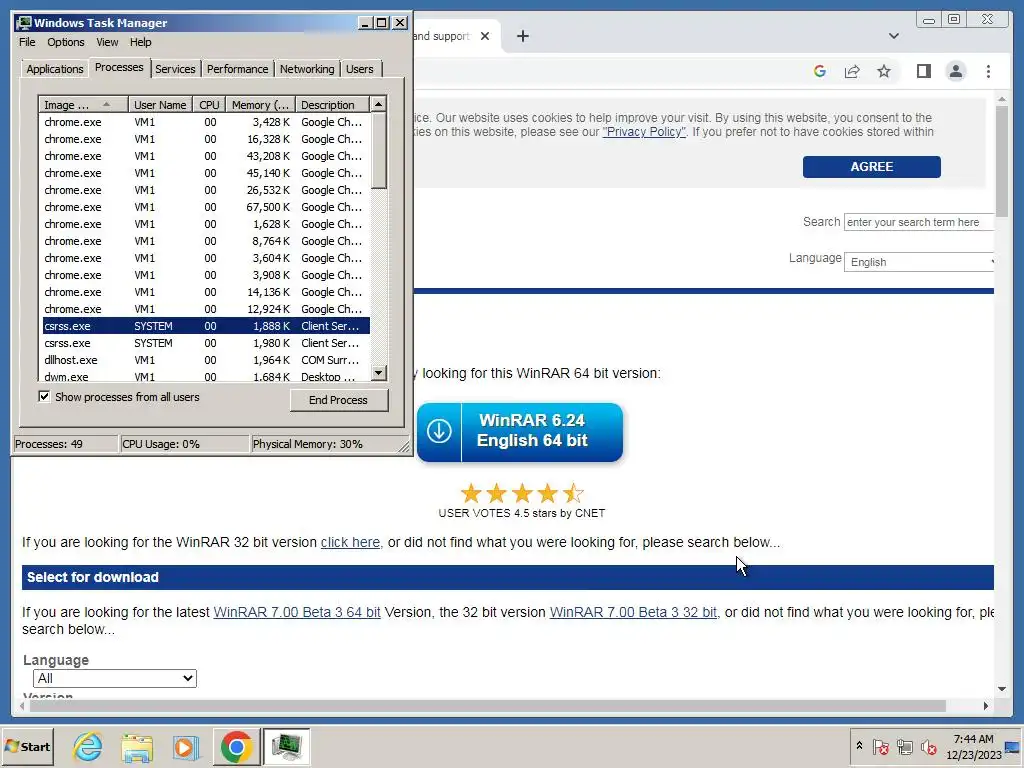The width and height of the screenshot is (1024, 768).
Task: Open Internet Explorer from the taskbar
Action: [88, 746]
